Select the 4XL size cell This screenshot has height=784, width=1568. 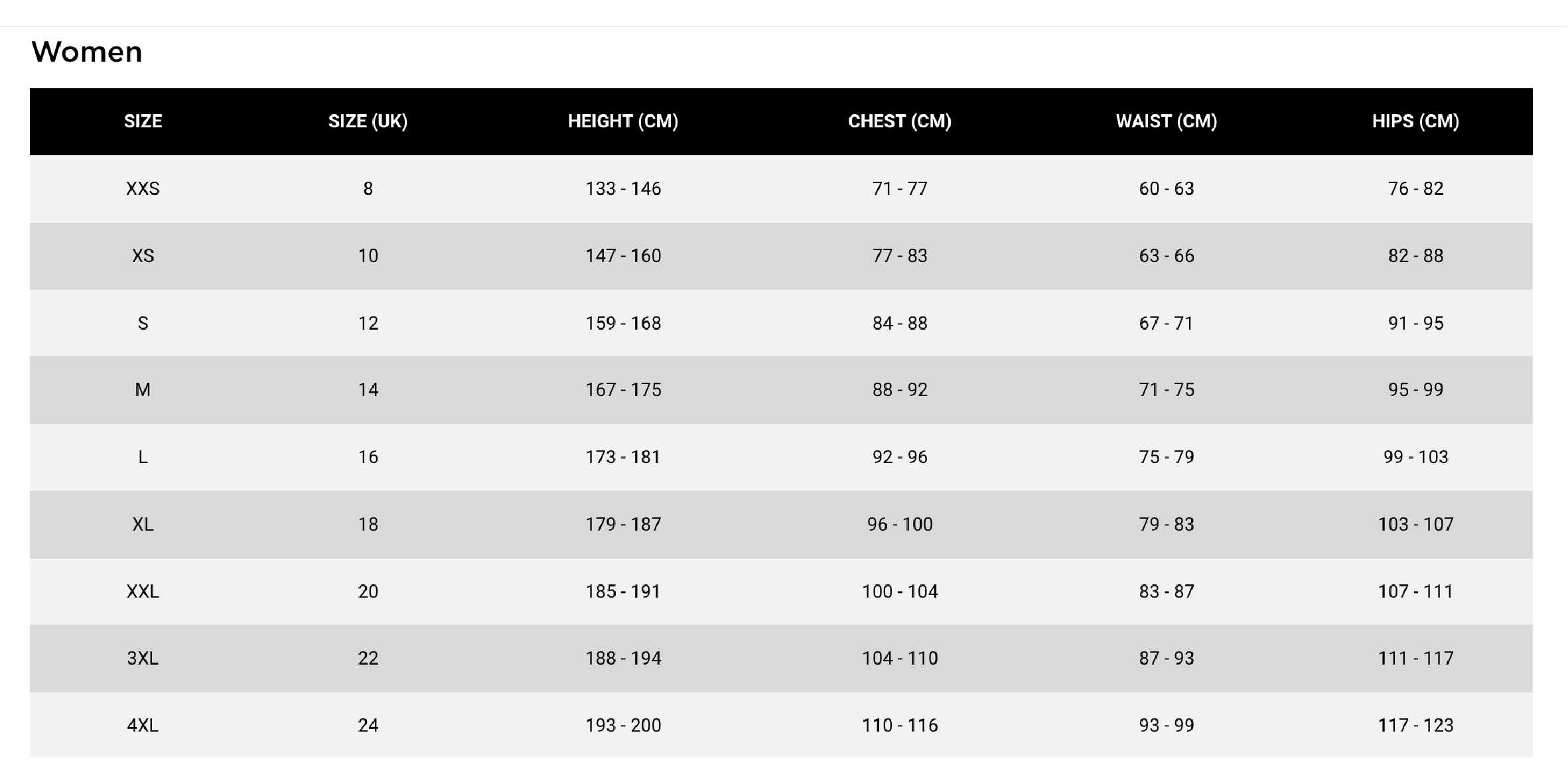(x=143, y=726)
